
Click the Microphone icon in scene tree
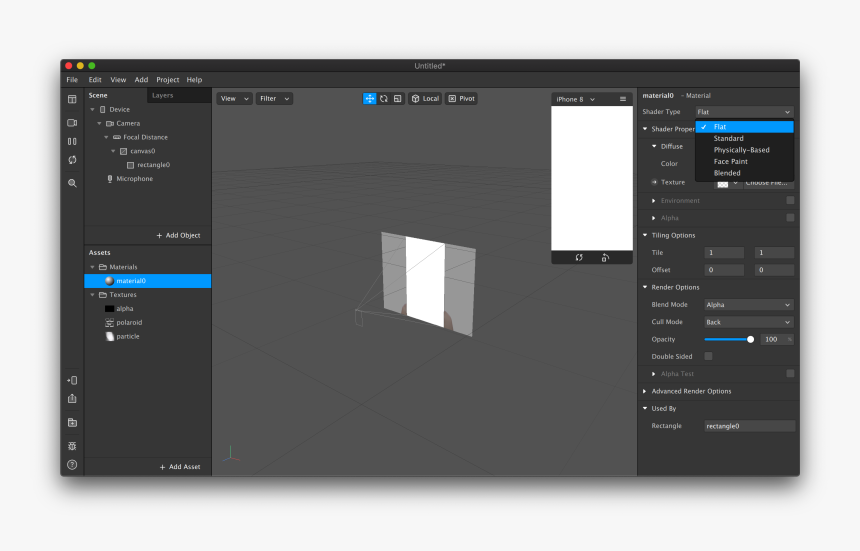[x=110, y=179]
